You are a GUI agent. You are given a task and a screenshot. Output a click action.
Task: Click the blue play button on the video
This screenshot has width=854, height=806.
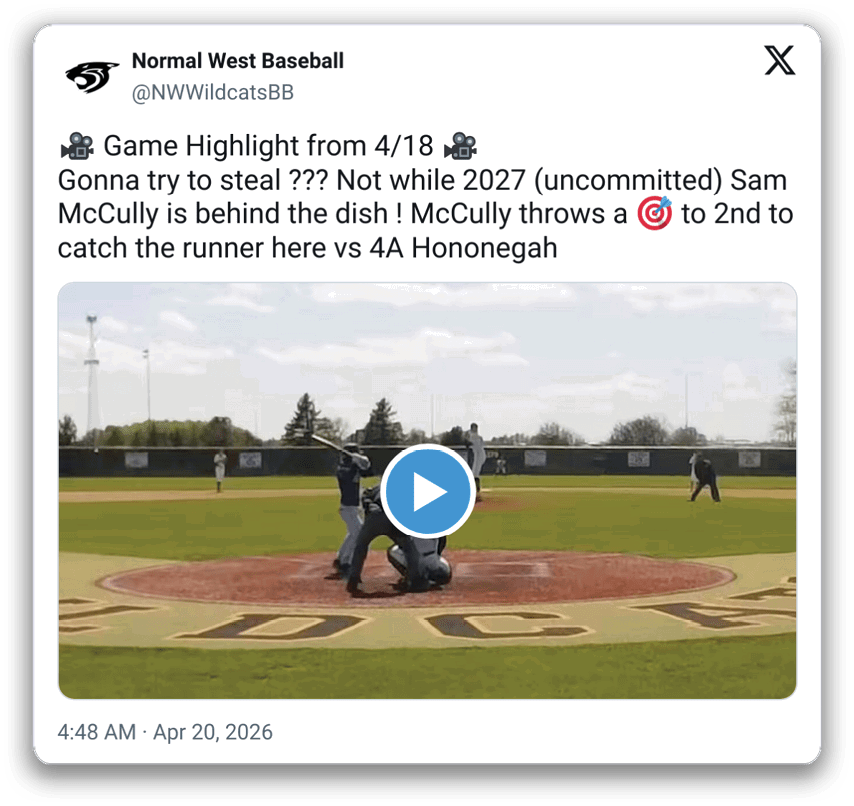428,491
